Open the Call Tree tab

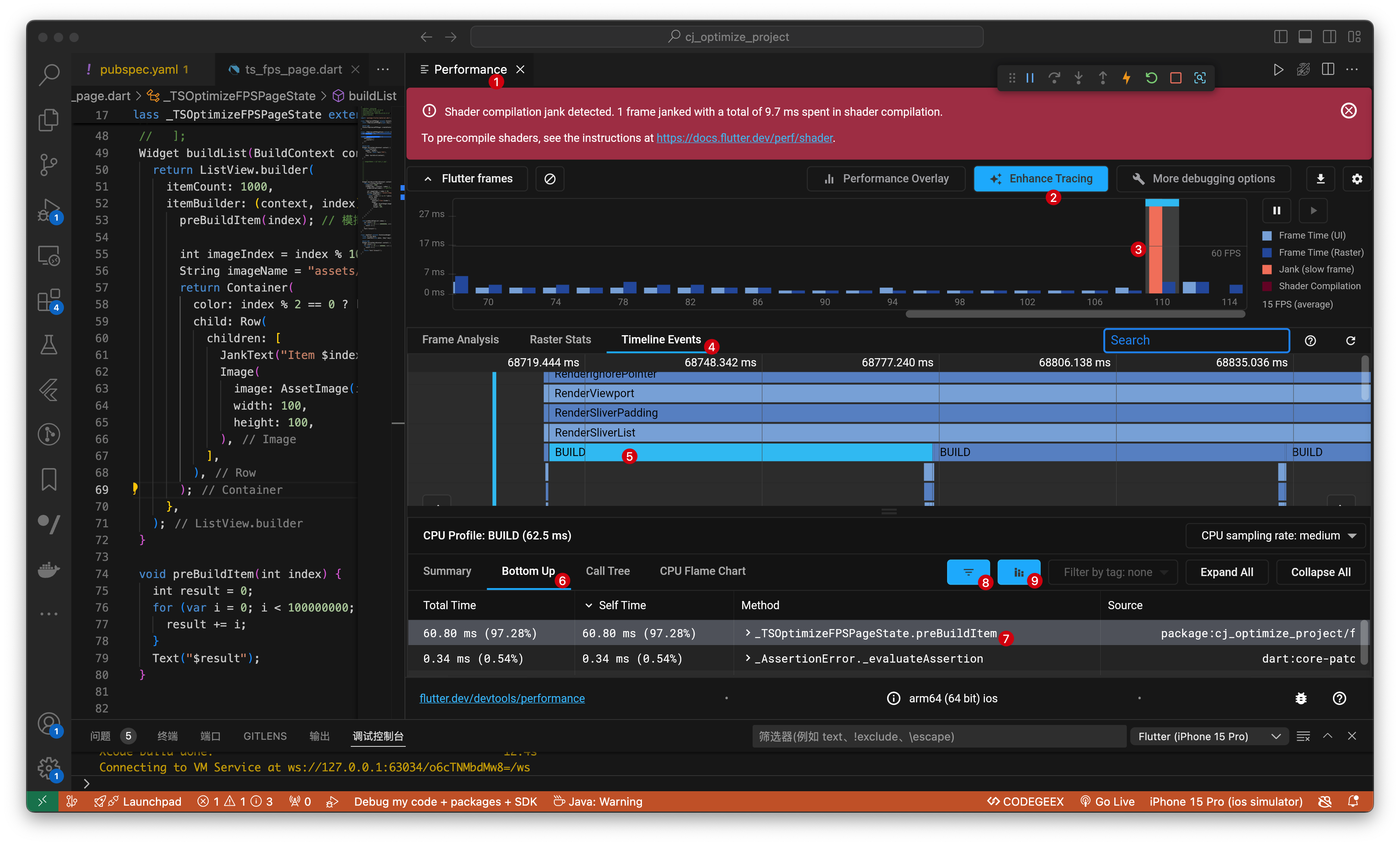click(607, 571)
